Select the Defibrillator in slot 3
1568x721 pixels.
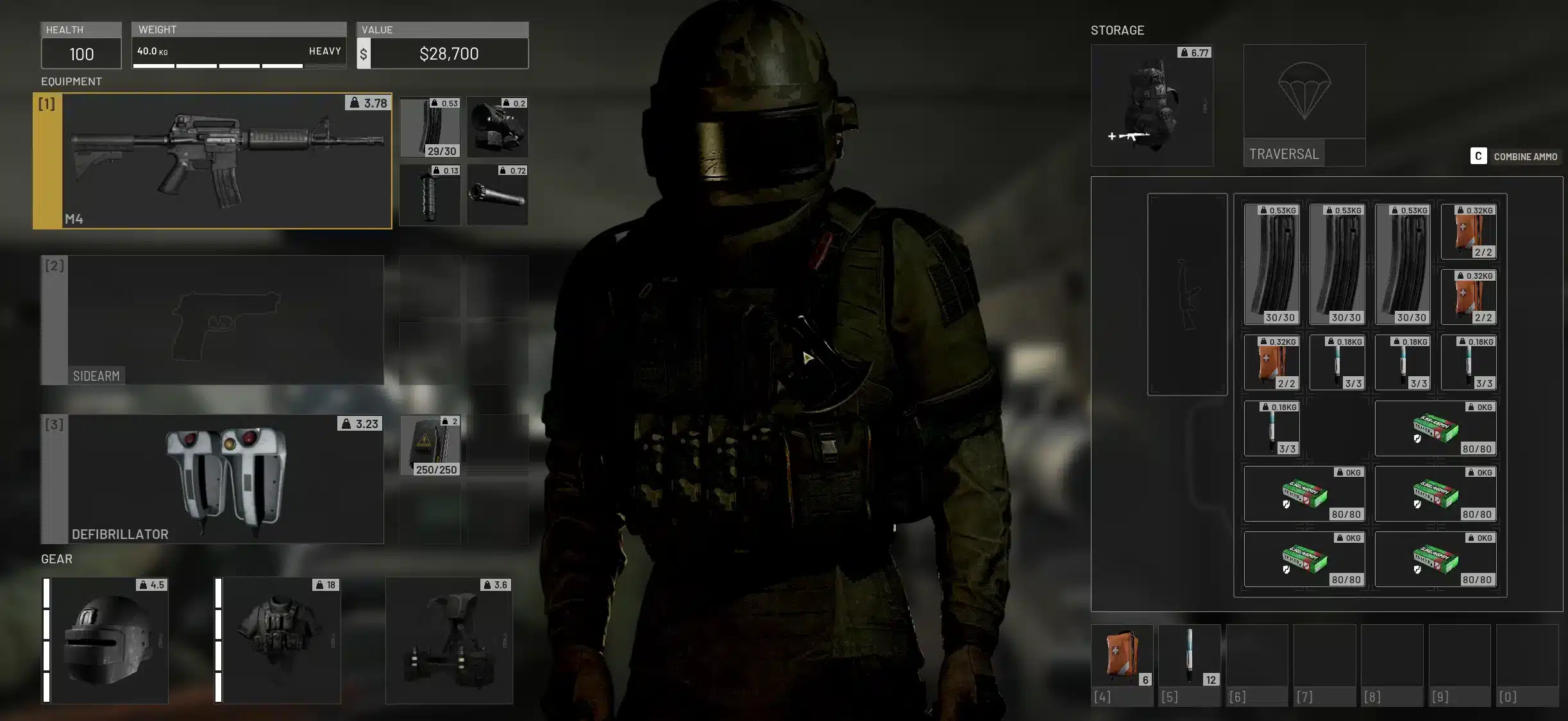(x=212, y=479)
